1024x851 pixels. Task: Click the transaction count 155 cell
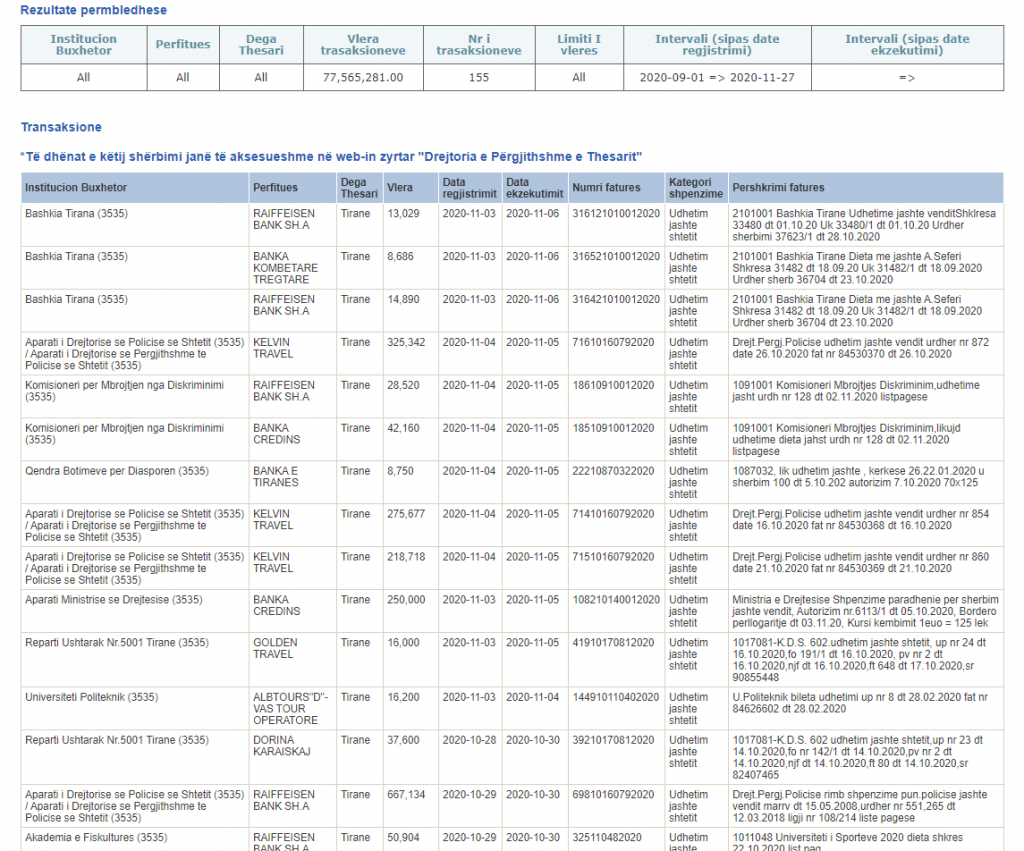[x=478, y=77]
